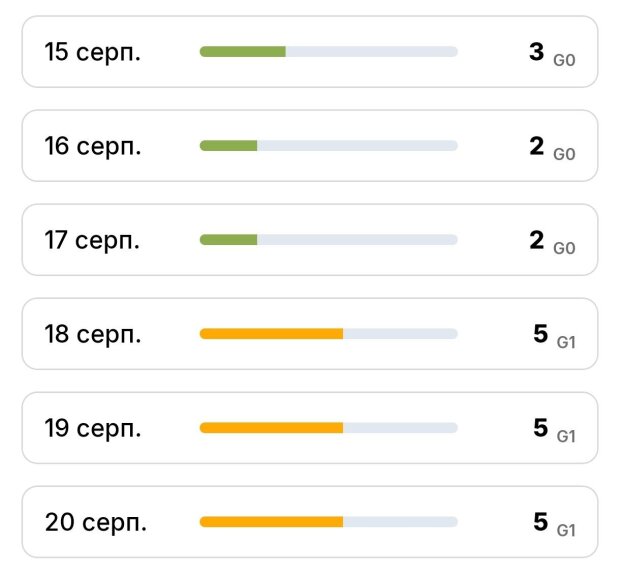Screen dimensions: 620x577
Task: Click the orange progress bar for 20 серп.
Action: point(271,522)
